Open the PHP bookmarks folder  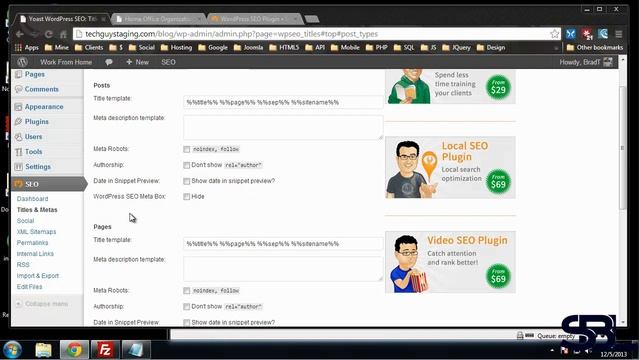(377, 48)
